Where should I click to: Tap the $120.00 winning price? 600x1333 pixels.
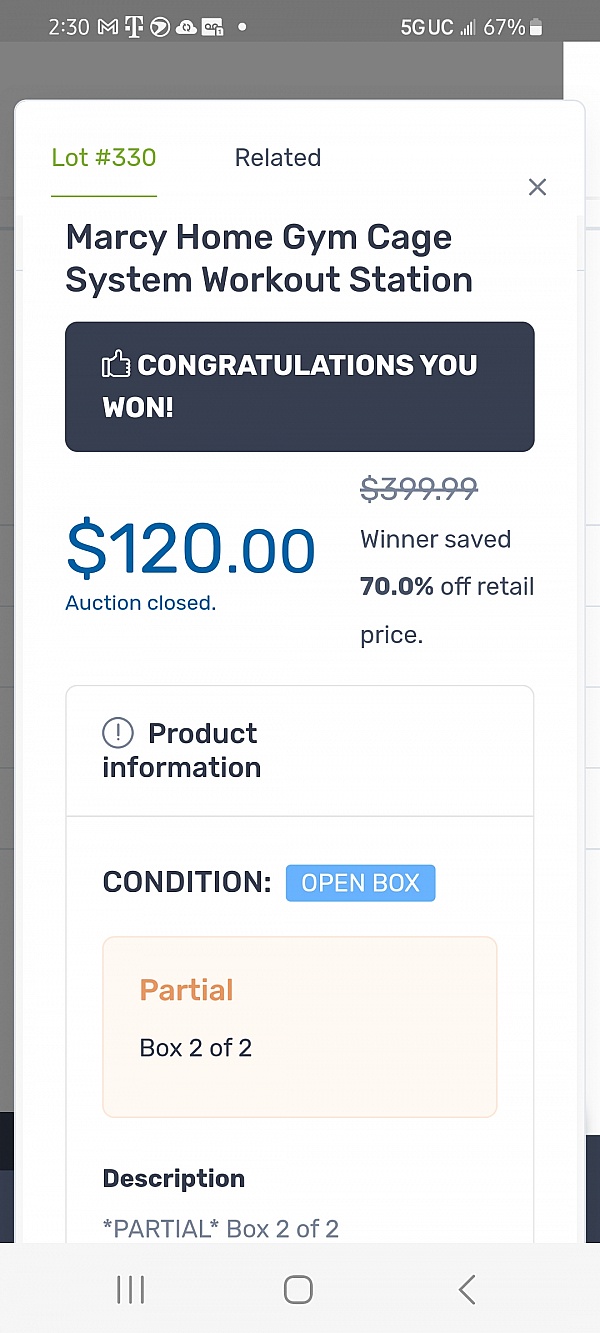pyautogui.click(x=190, y=551)
